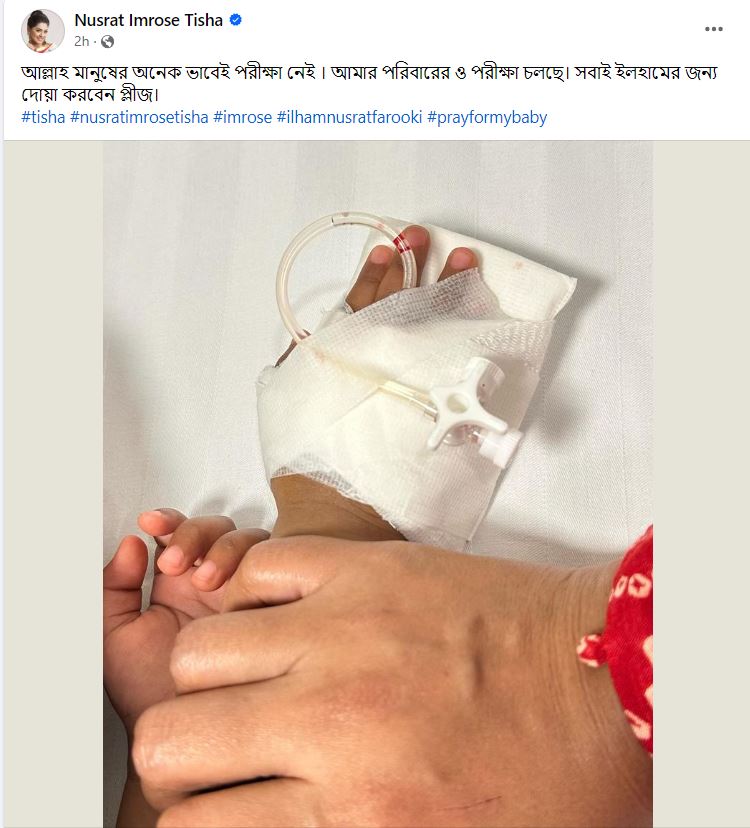The width and height of the screenshot is (750, 828).
Task: Click the 2h post timestamp
Action: (x=81, y=41)
